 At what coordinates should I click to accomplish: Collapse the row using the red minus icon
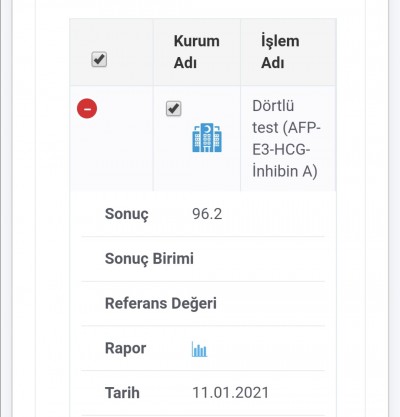pos(87,109)
